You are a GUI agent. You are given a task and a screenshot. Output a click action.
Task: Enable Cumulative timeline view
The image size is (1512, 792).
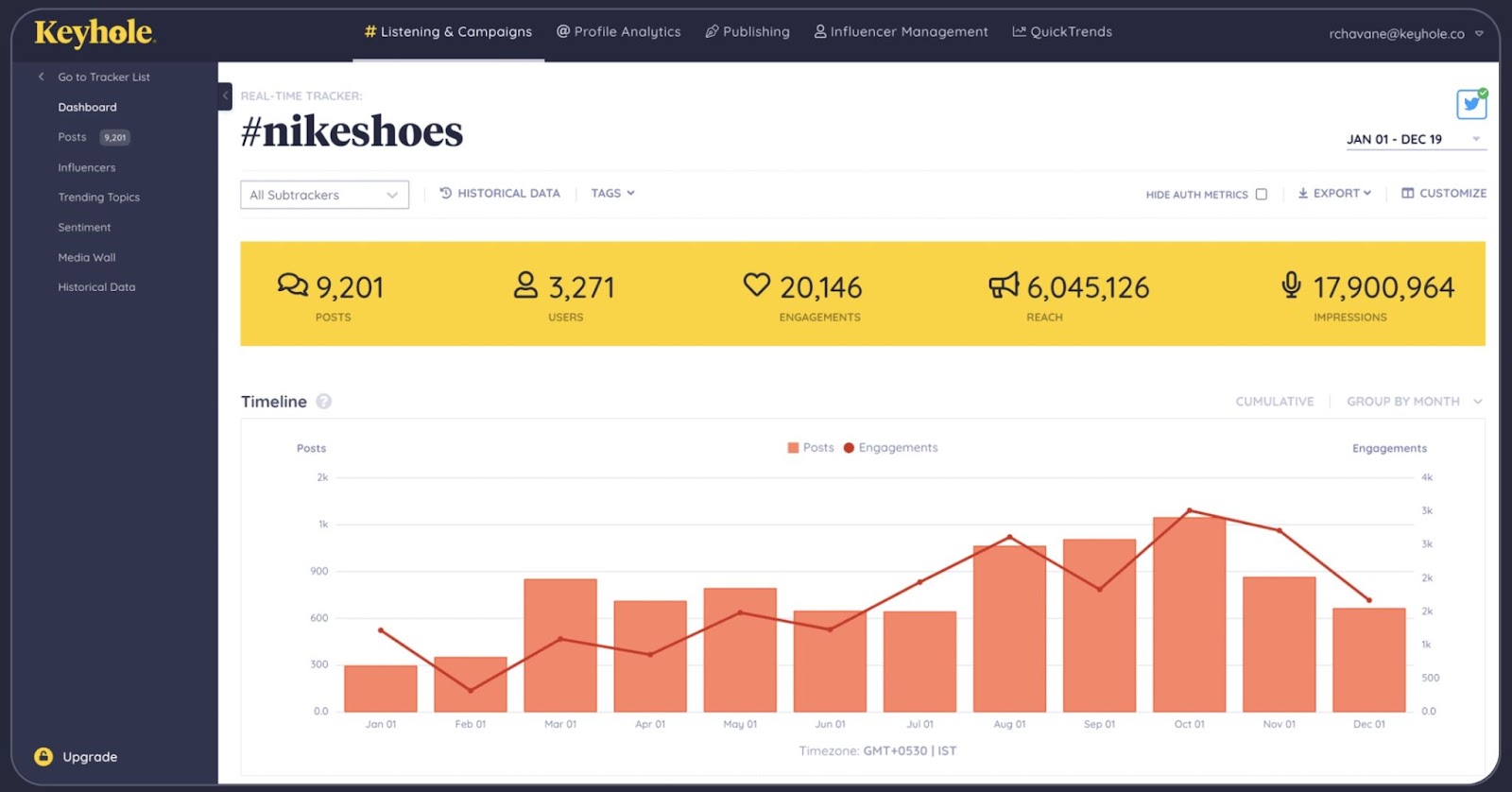(1275, 402)
